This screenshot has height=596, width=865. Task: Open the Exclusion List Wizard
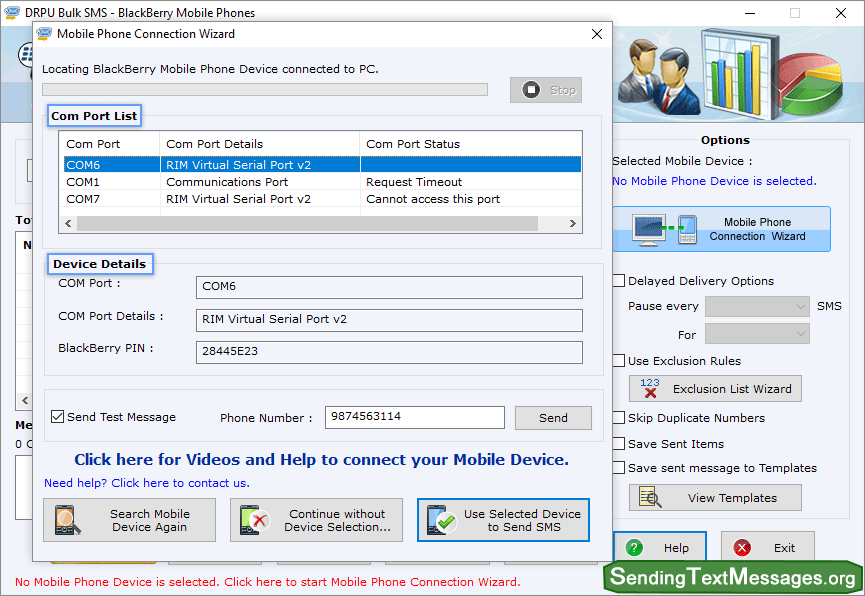(x=716, y=389)
